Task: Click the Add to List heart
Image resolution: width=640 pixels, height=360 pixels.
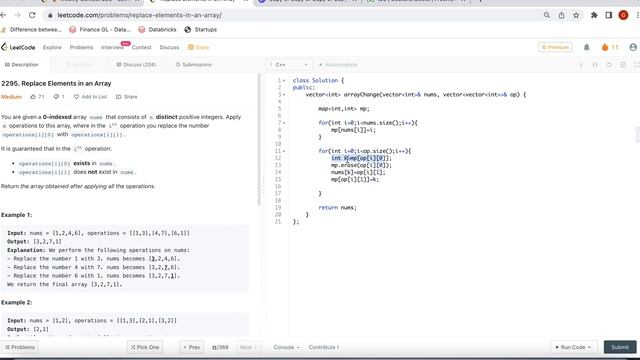Action: tap(76, 97)
